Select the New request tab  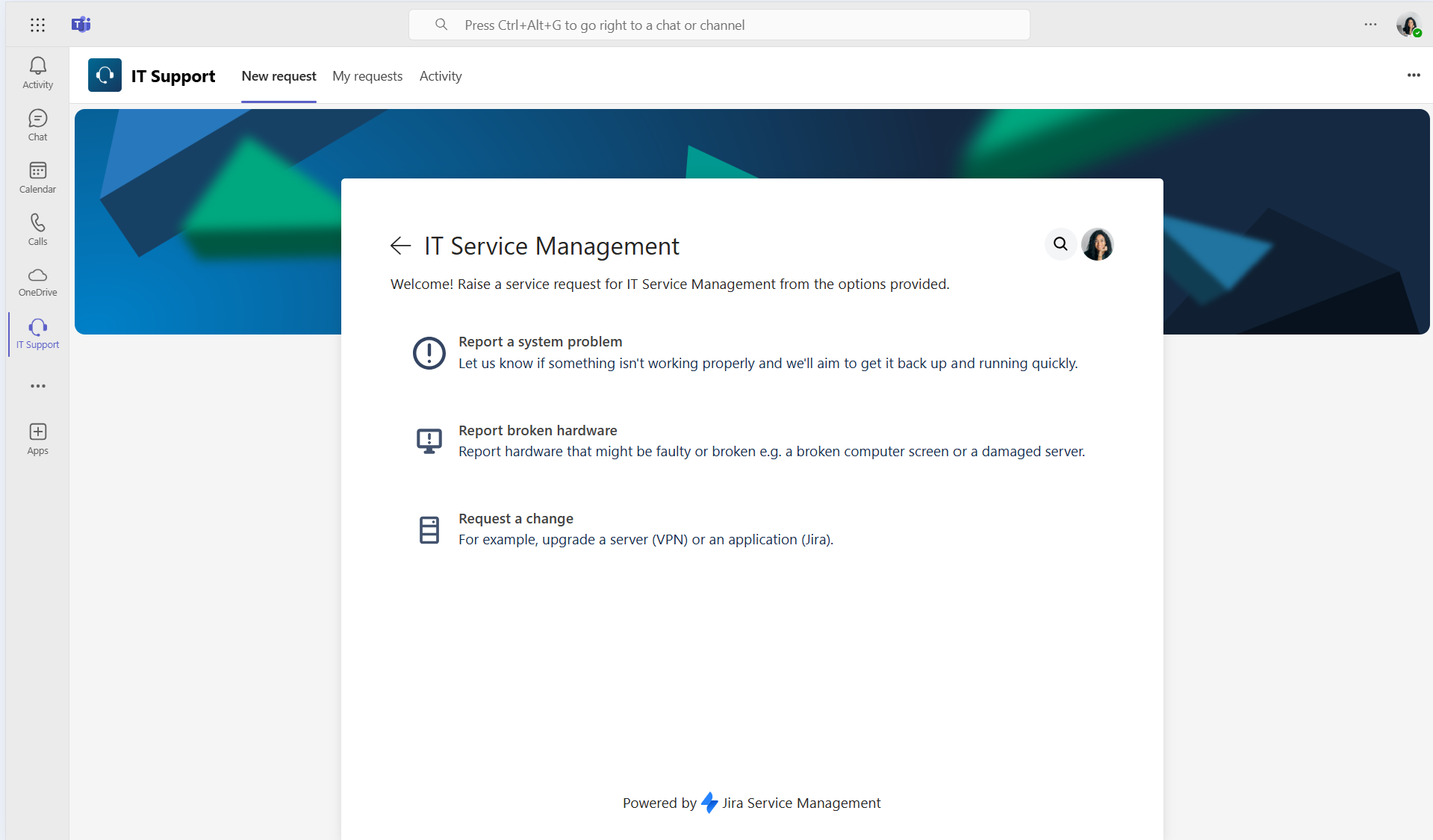pos(279,76)
